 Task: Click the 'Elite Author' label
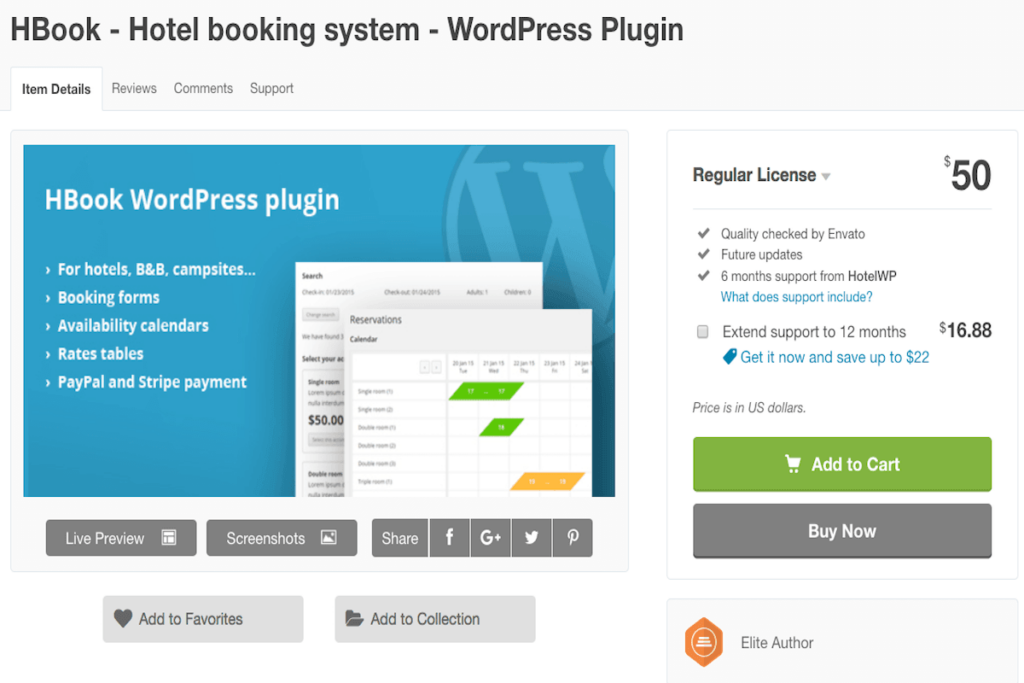click(x=777, y=643)
